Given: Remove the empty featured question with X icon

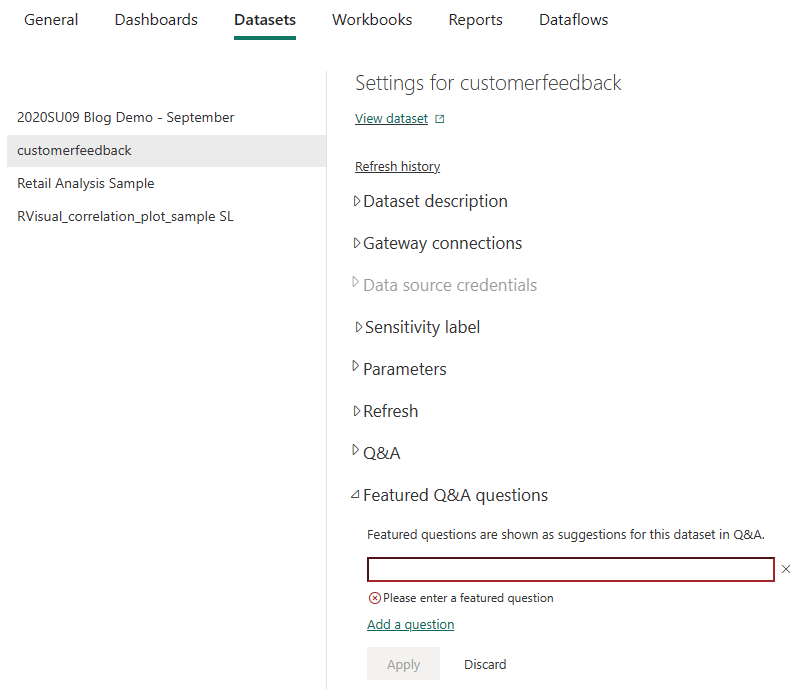Looking at the screenshot, I should point(786,569).
